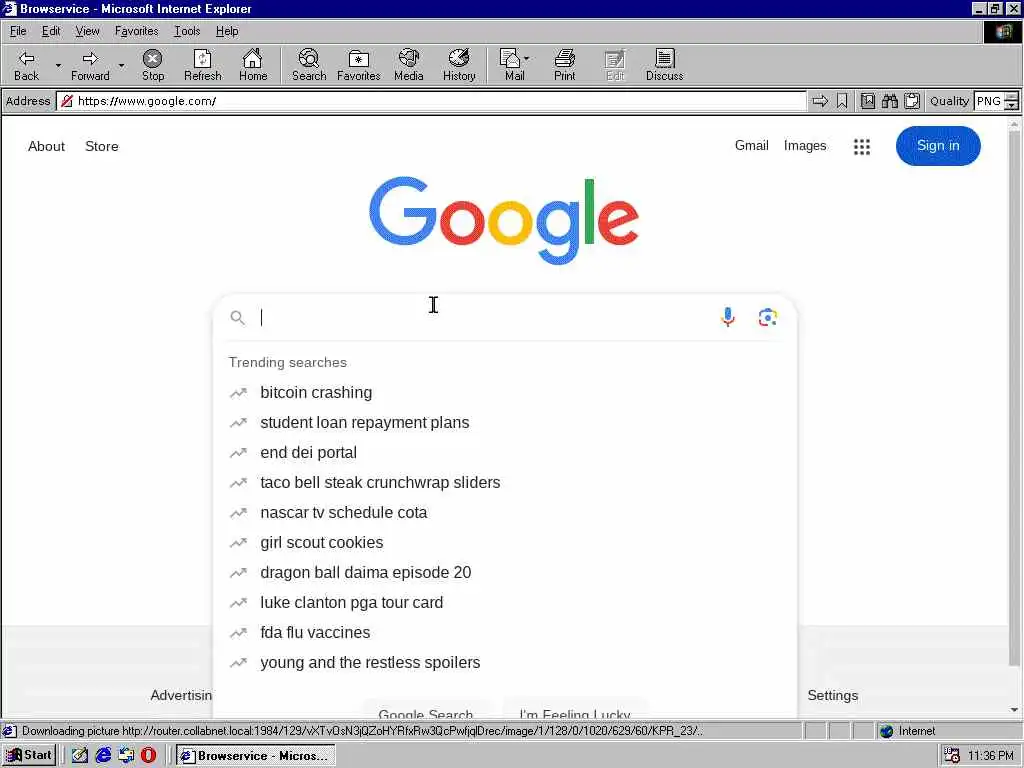This screenshot has height=768, width=1024.
Task: Go to the Home page button
Action: coord(253,65)
